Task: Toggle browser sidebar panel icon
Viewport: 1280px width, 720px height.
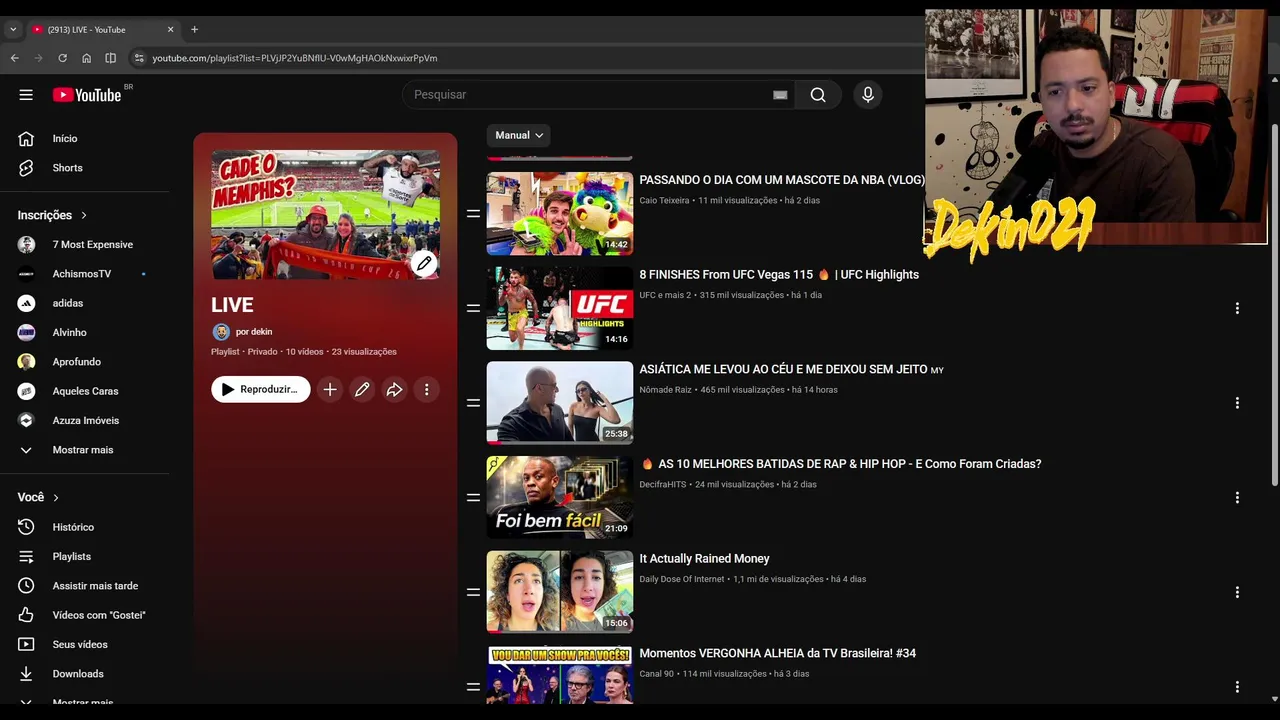Action: pos(110,58)
